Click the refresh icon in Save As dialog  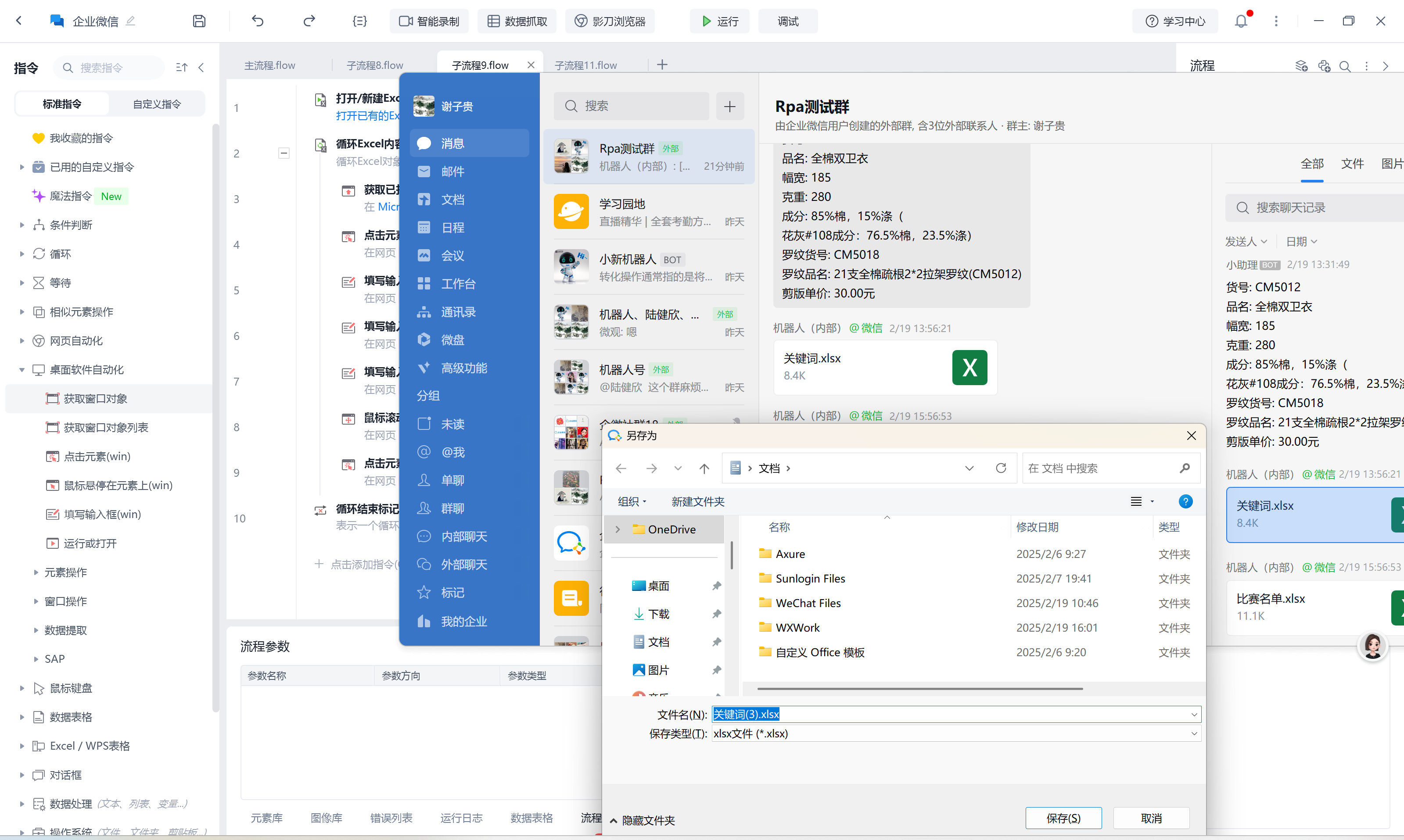1001,468
